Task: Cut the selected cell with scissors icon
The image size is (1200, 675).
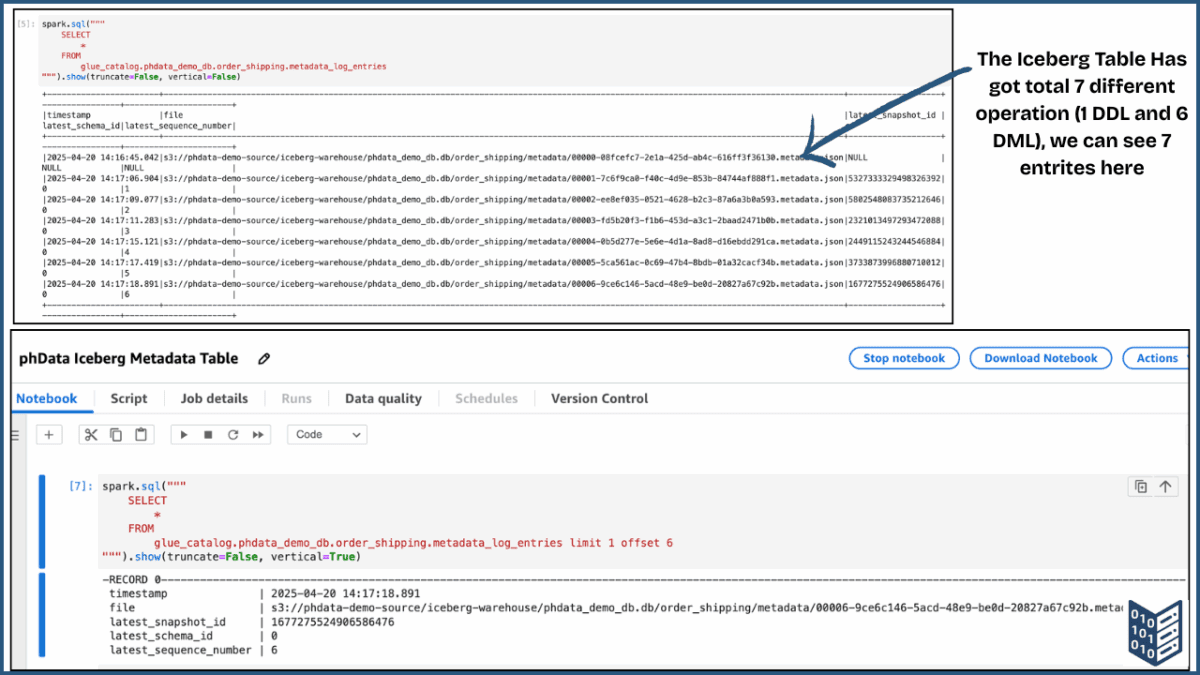Action: (91, 434)
